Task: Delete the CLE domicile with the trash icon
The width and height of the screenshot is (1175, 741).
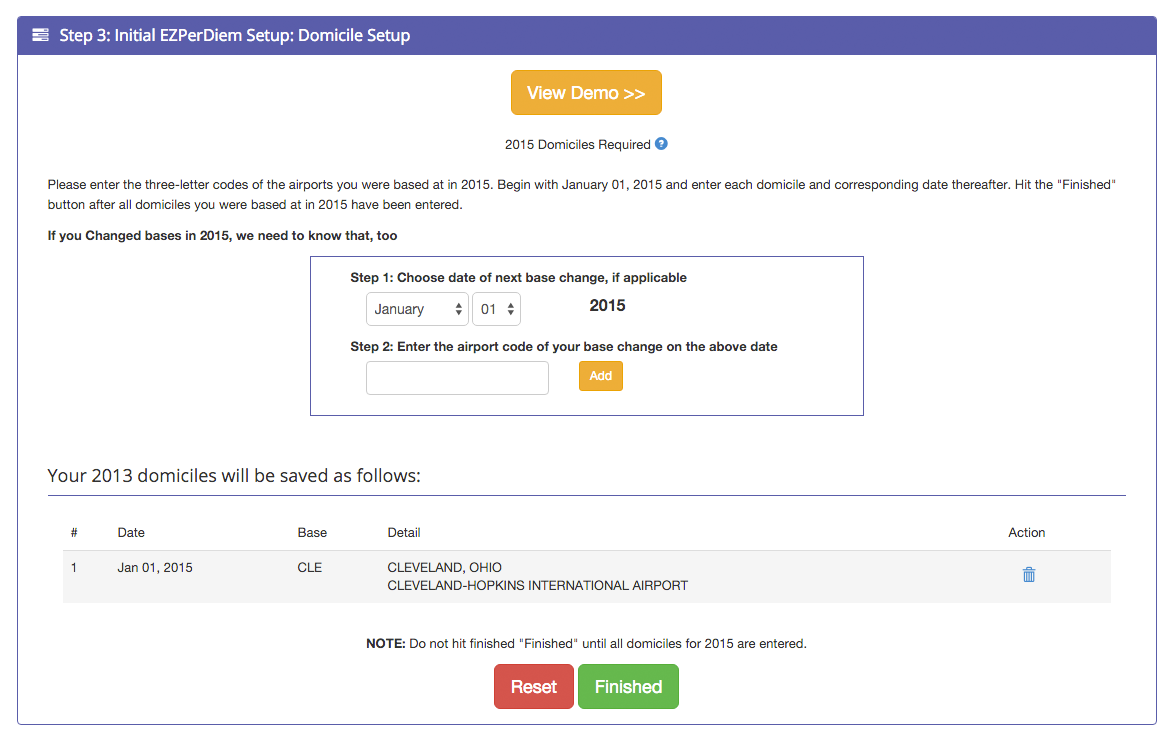Action: tap(1028, 575)
